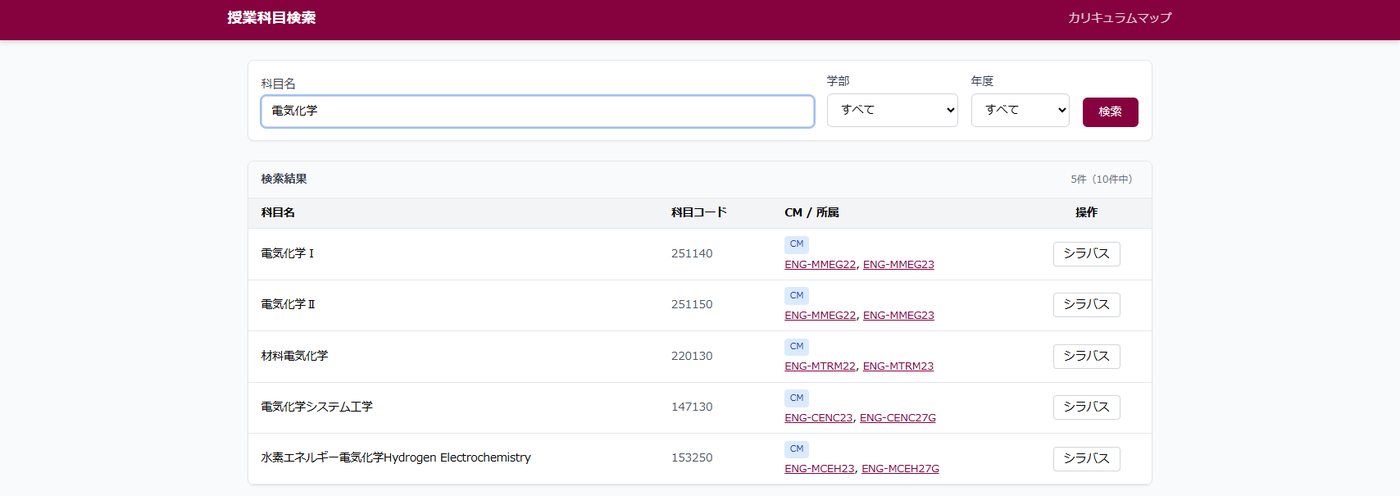The image size is (1400, 496).
Task: Open the ENG-CENC27G curriculum map link
Action: click(898, 418)
